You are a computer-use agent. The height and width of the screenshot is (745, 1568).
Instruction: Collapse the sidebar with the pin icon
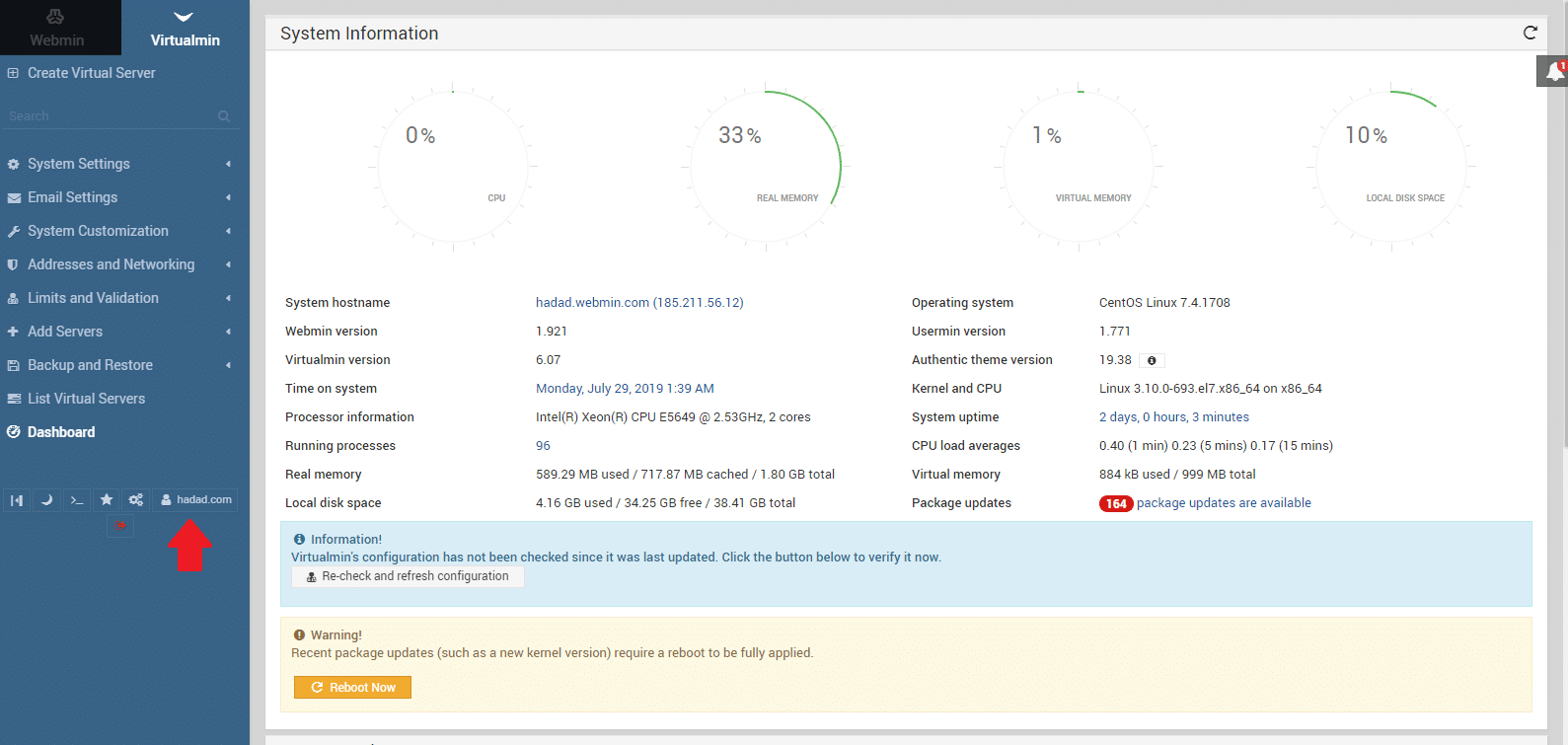(17, 500)
